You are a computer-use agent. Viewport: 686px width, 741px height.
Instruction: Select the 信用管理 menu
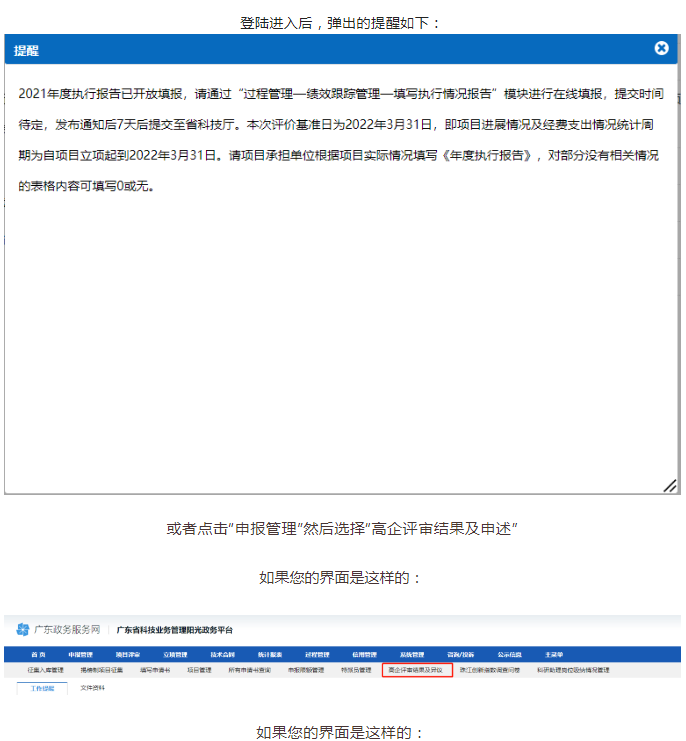point(364,654)
